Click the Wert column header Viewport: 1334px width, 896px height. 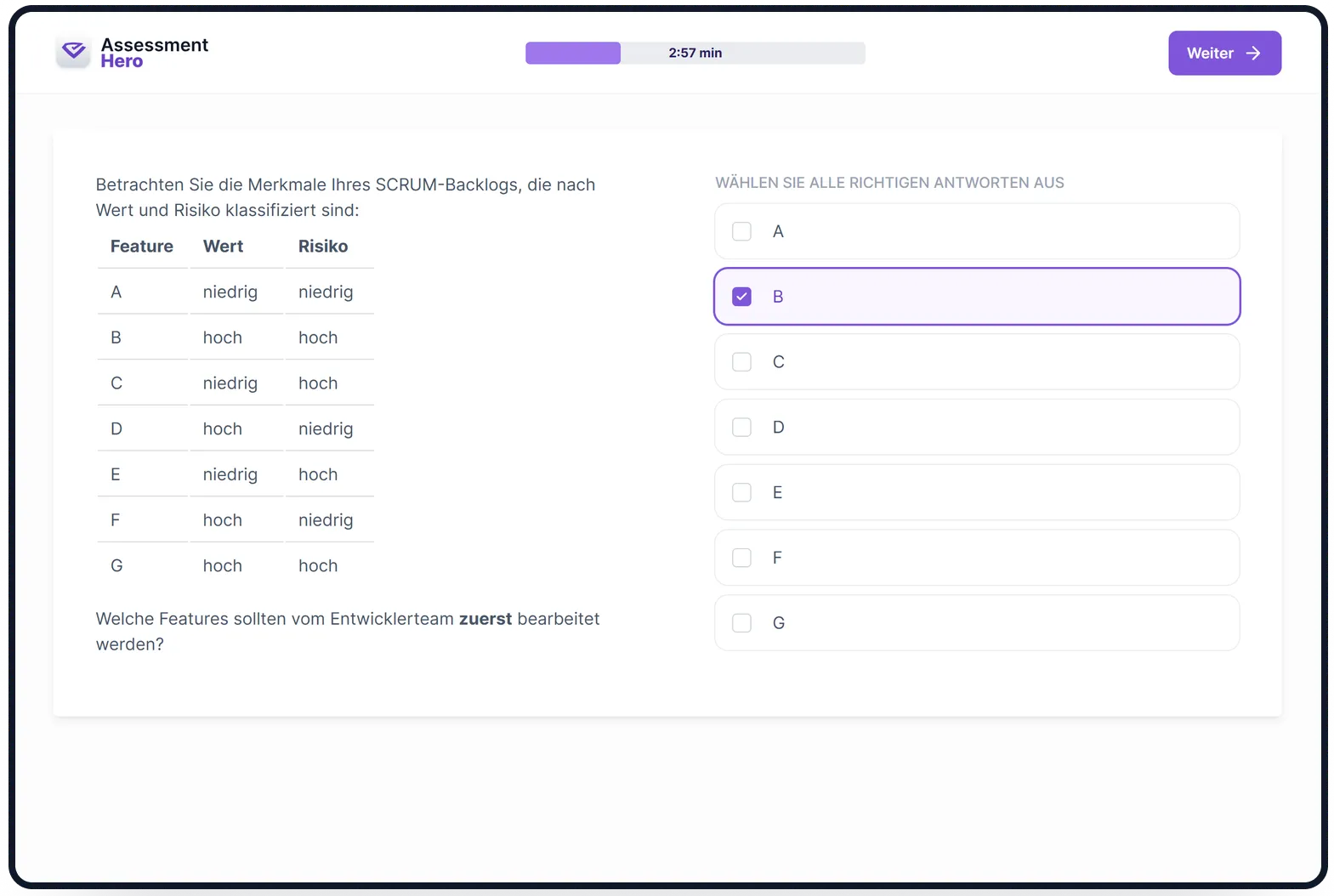223,247
